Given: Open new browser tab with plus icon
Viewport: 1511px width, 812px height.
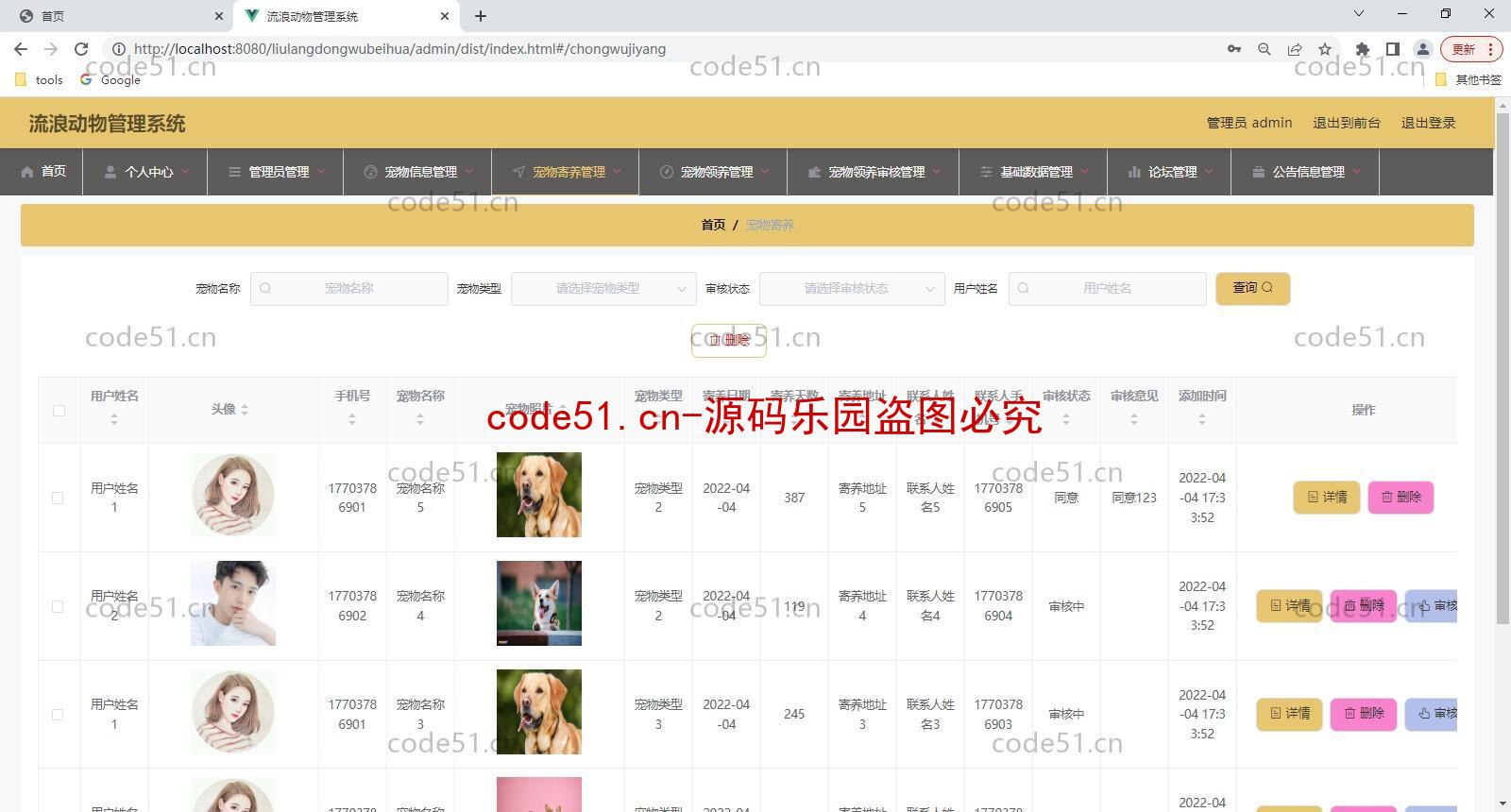Looking at the screenshot, I should point(481,16).
